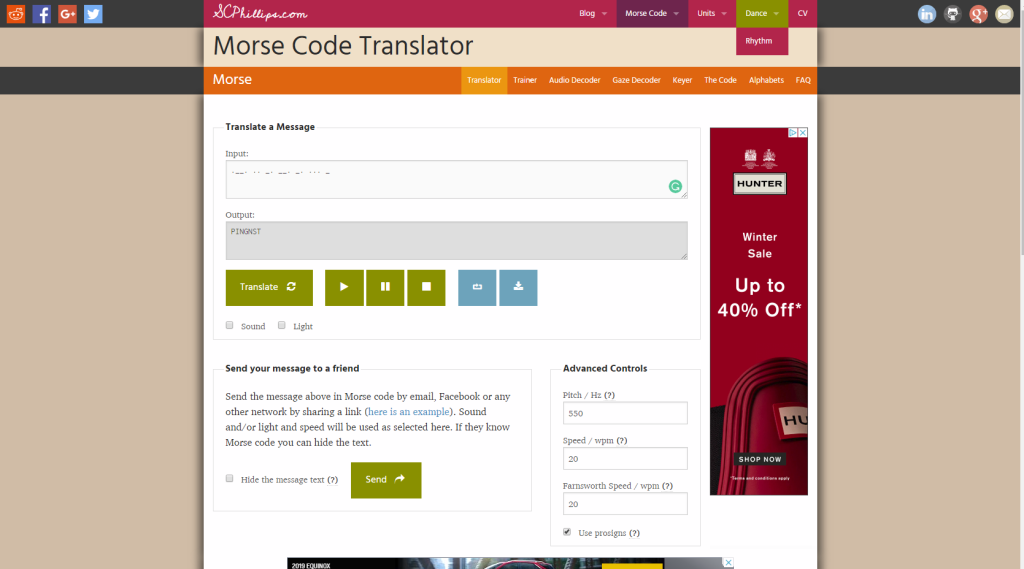
Task: Uncheck the Use prosigns checkbox
Action: click(x=568, y=532)
